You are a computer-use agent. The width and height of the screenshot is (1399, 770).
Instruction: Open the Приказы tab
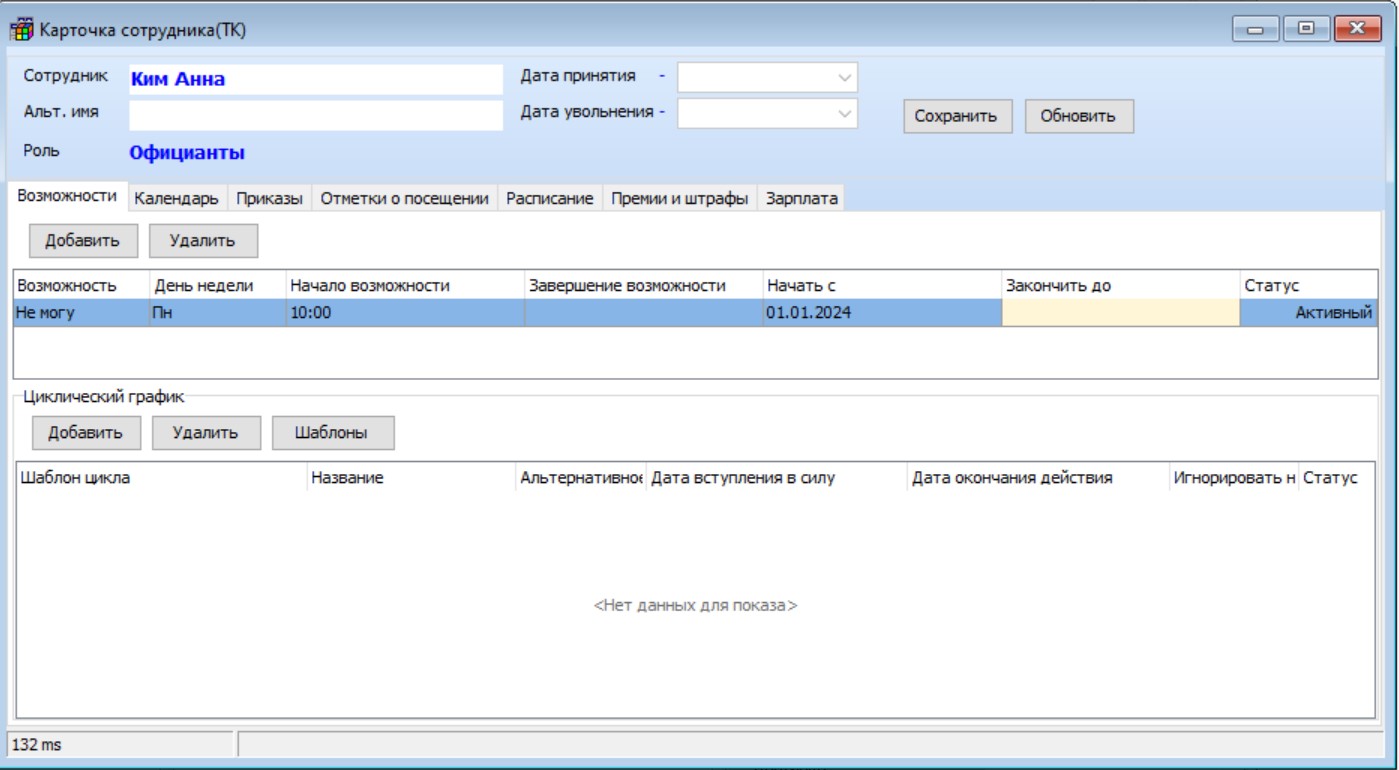(270, 199)
